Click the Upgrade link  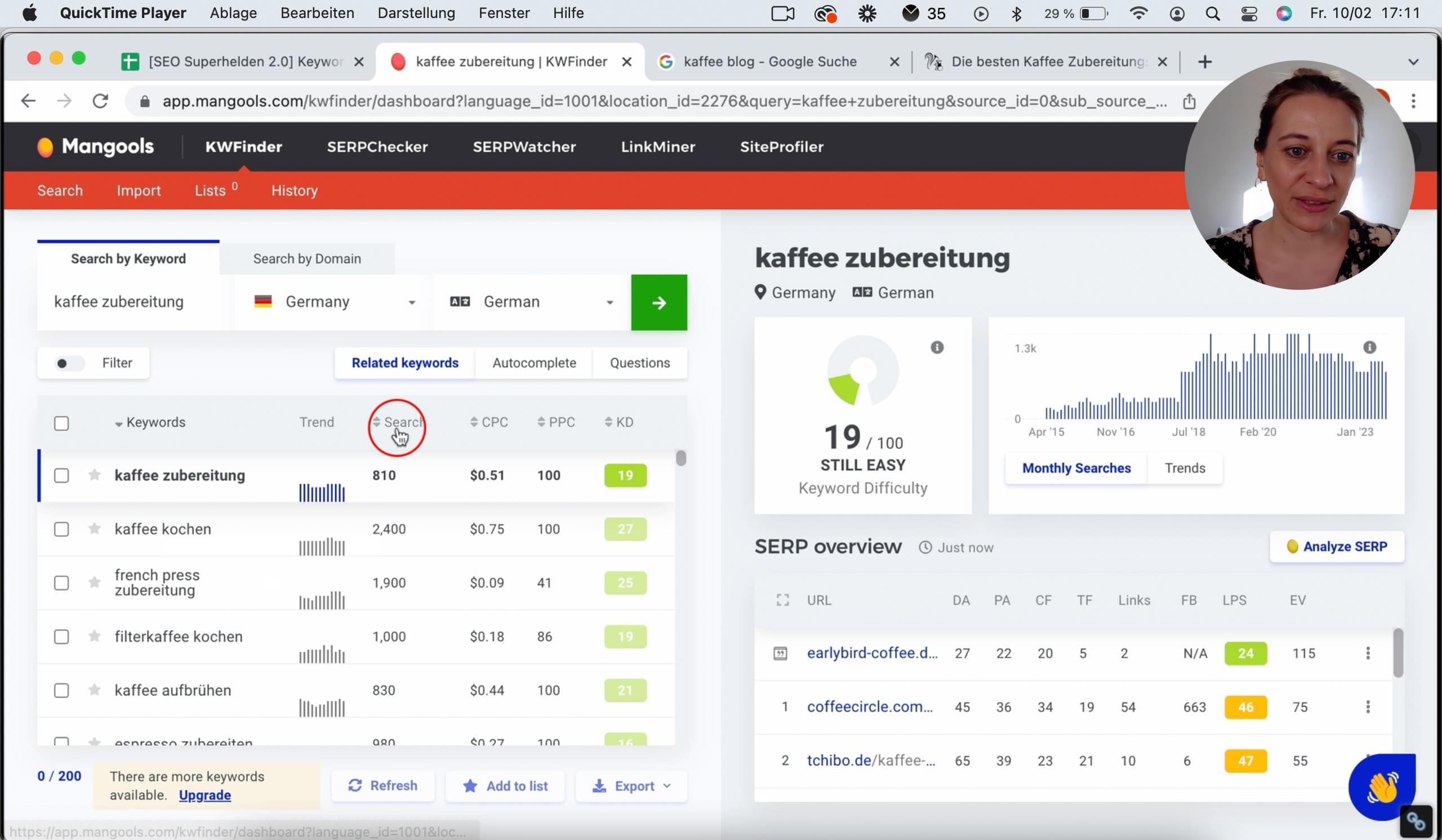[205, 795]
